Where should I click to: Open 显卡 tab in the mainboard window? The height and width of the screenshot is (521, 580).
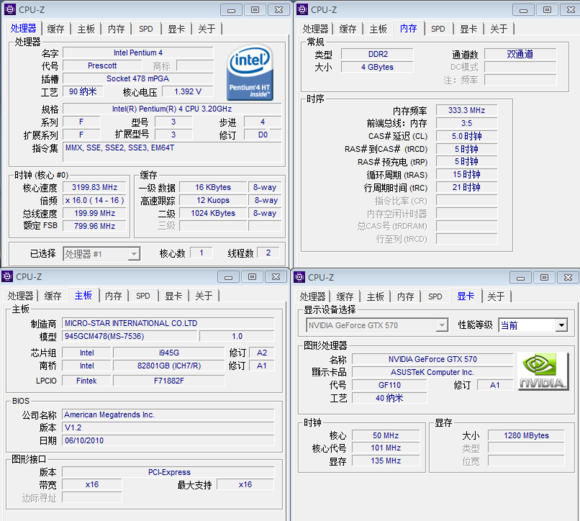pos(173,296)
